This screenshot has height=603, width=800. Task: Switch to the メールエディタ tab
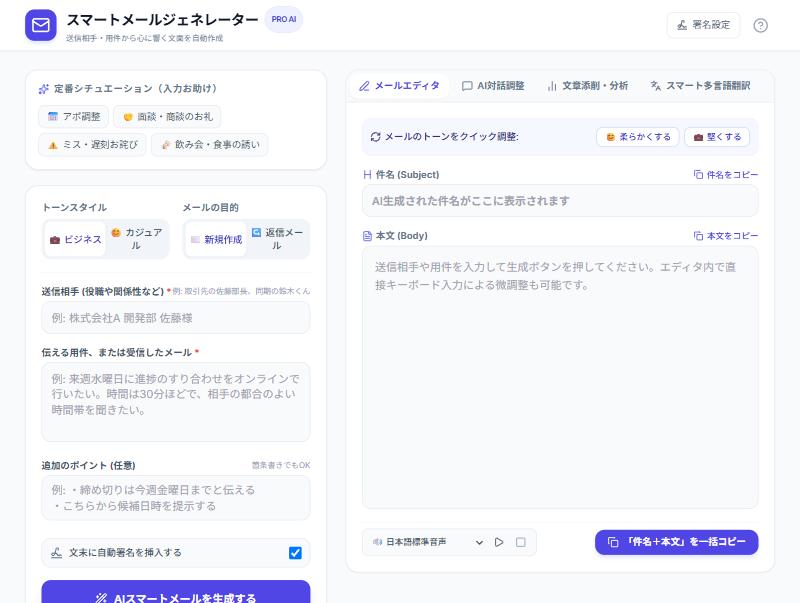pyautogui.click(x=399, y=86)
